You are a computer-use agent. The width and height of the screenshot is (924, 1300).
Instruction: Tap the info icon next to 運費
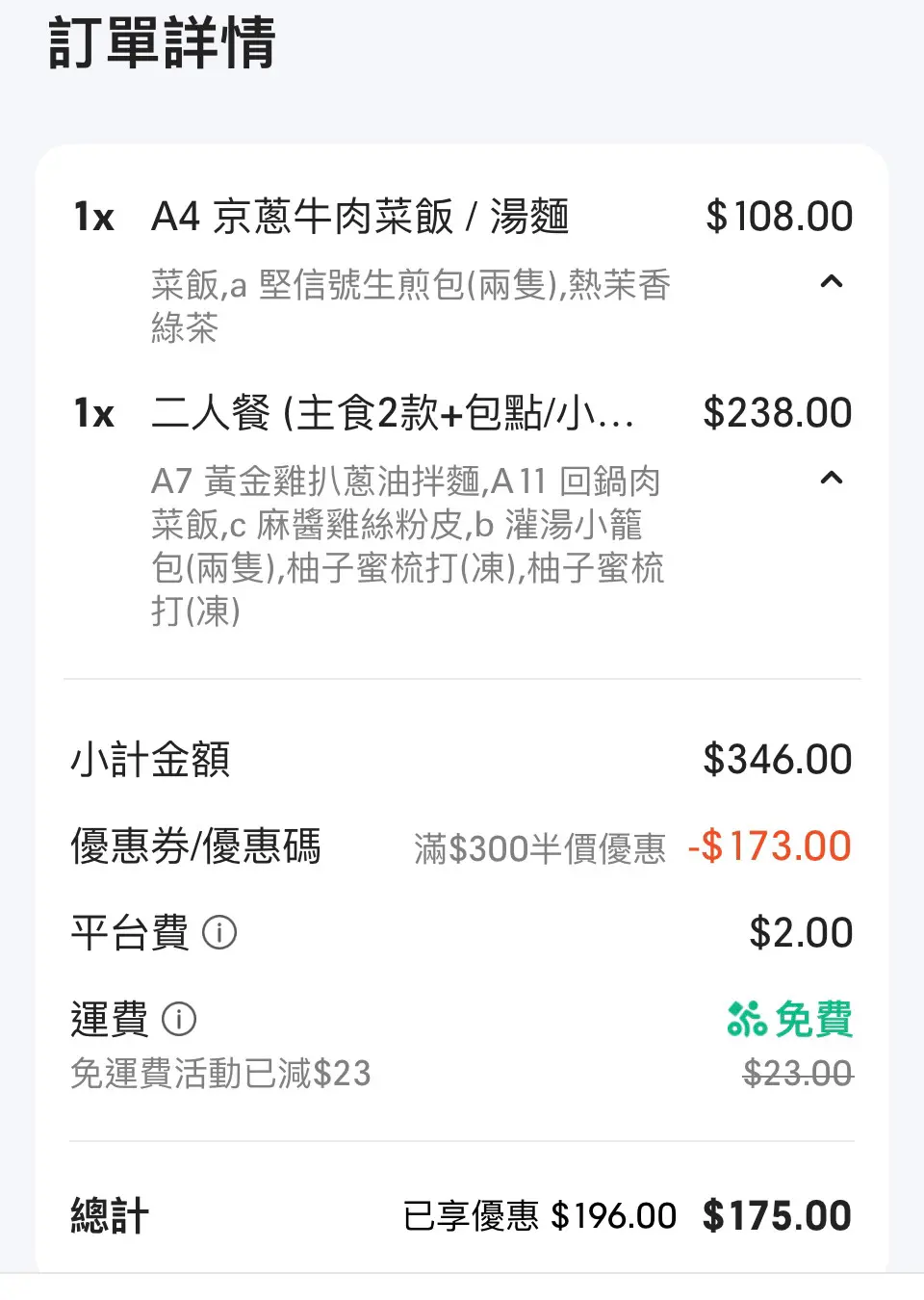pyautogui.click(x=179, y=1019)
